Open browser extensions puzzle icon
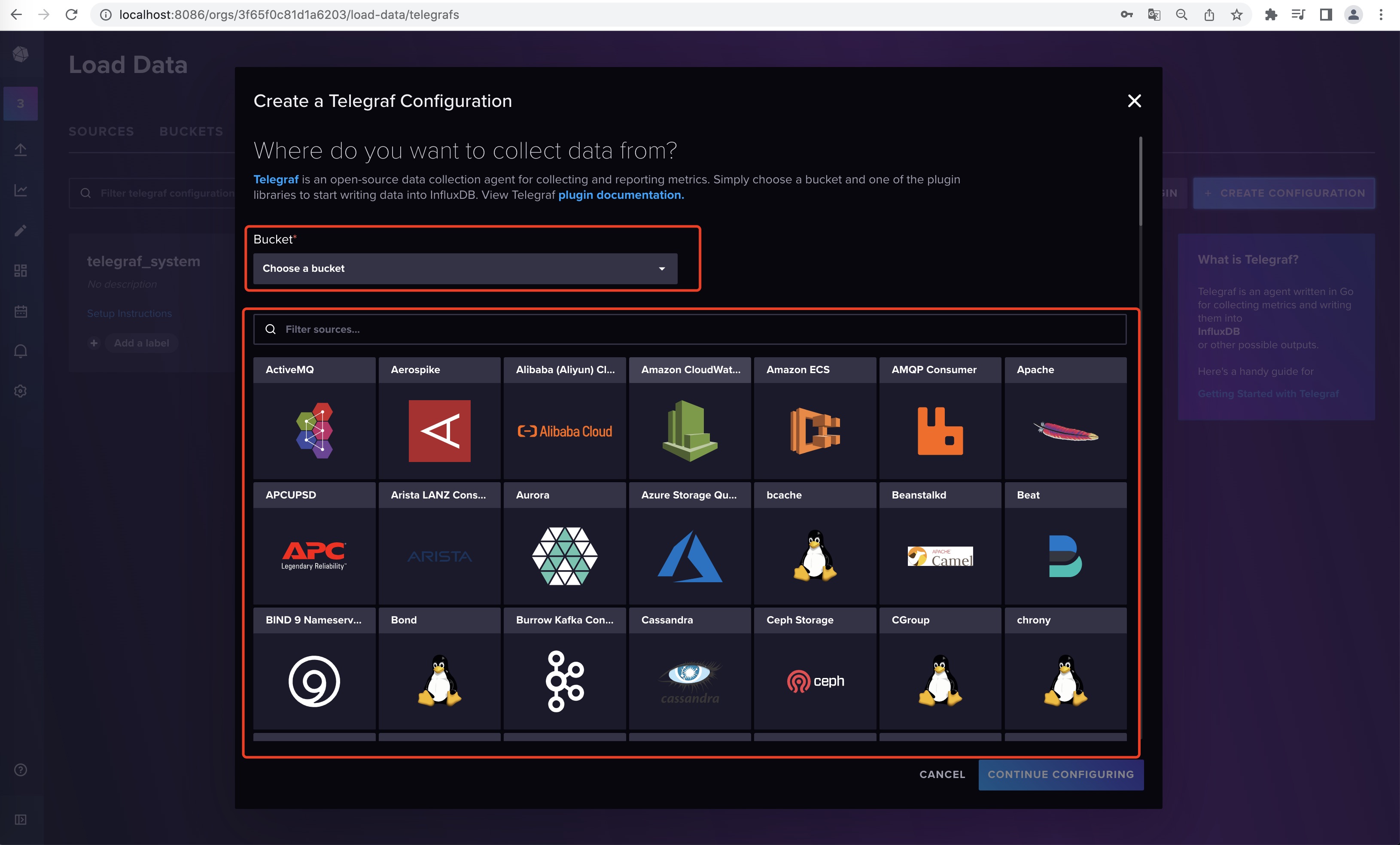Screen dimensions: 1400x845 (1271, 15)
